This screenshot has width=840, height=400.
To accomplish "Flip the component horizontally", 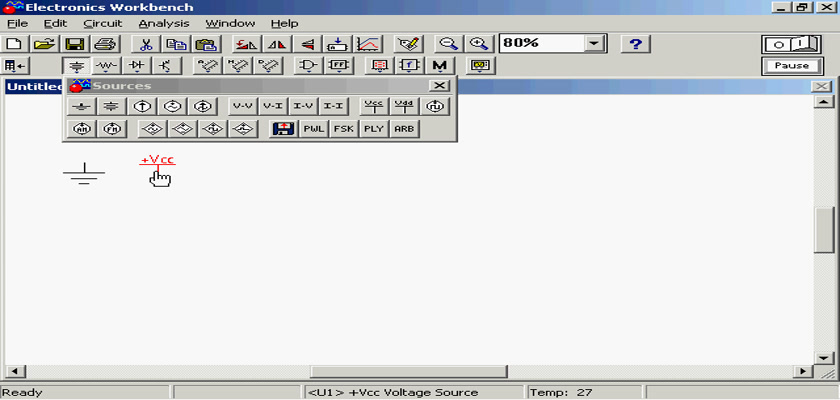I will (277, 44).
